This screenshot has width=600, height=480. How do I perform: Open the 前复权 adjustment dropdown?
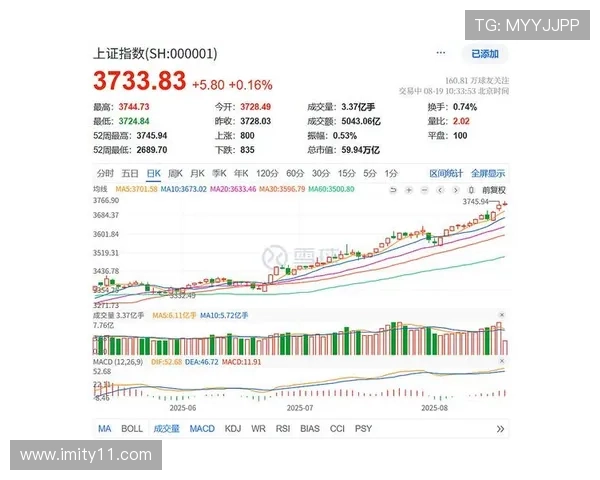point(494,189)
